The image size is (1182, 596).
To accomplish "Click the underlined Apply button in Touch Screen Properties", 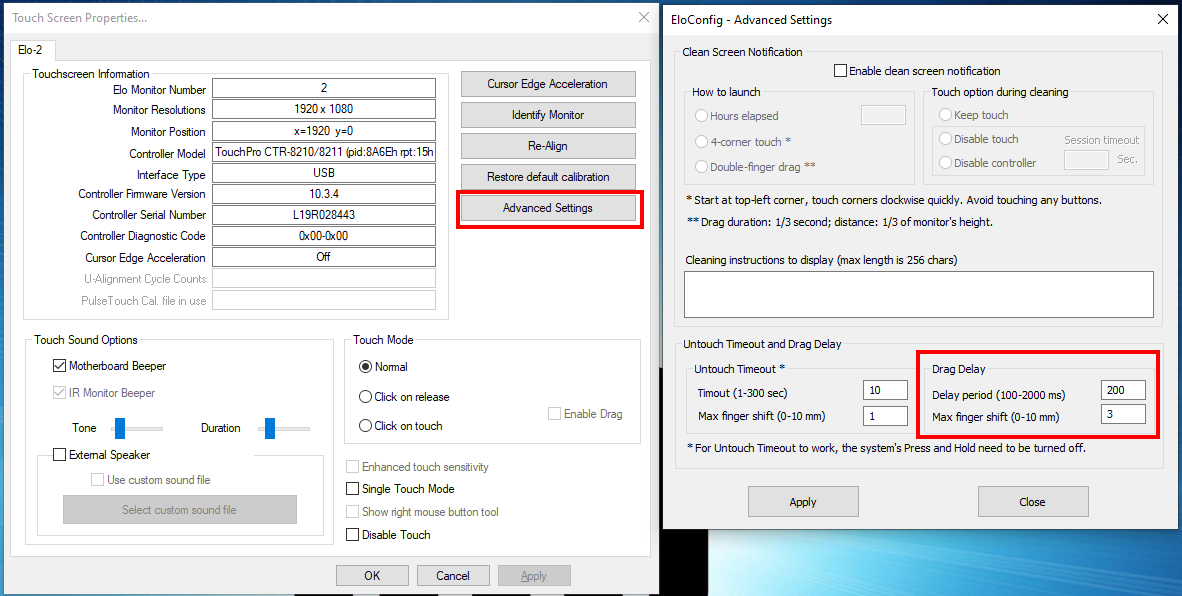I will 534,576.
